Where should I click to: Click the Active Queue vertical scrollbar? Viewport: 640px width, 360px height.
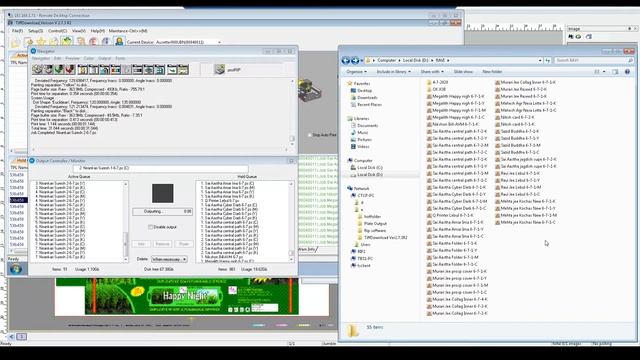point(125,221)
